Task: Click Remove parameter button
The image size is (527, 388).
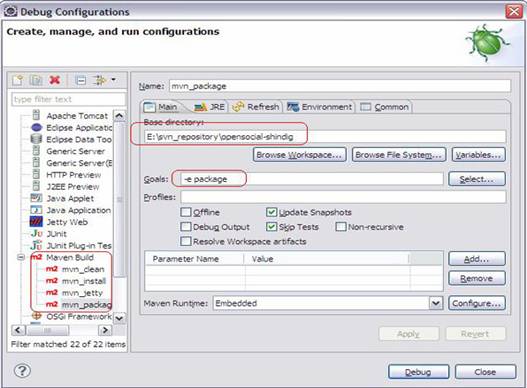Action: [x=477, y=278]
